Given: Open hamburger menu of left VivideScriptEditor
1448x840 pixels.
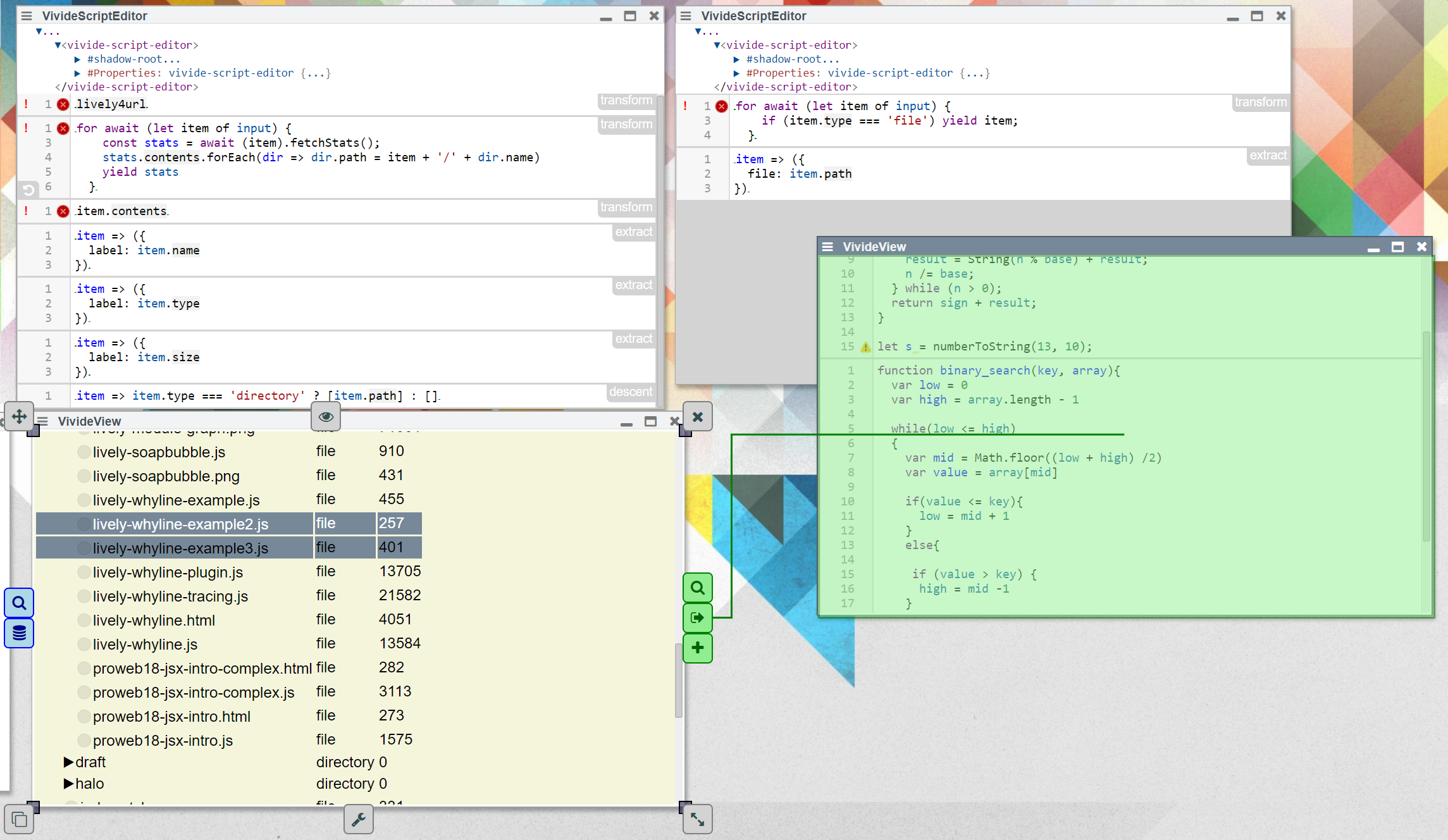Looking at the screenshot, I should pyautogui.click(x=27, y=16).
